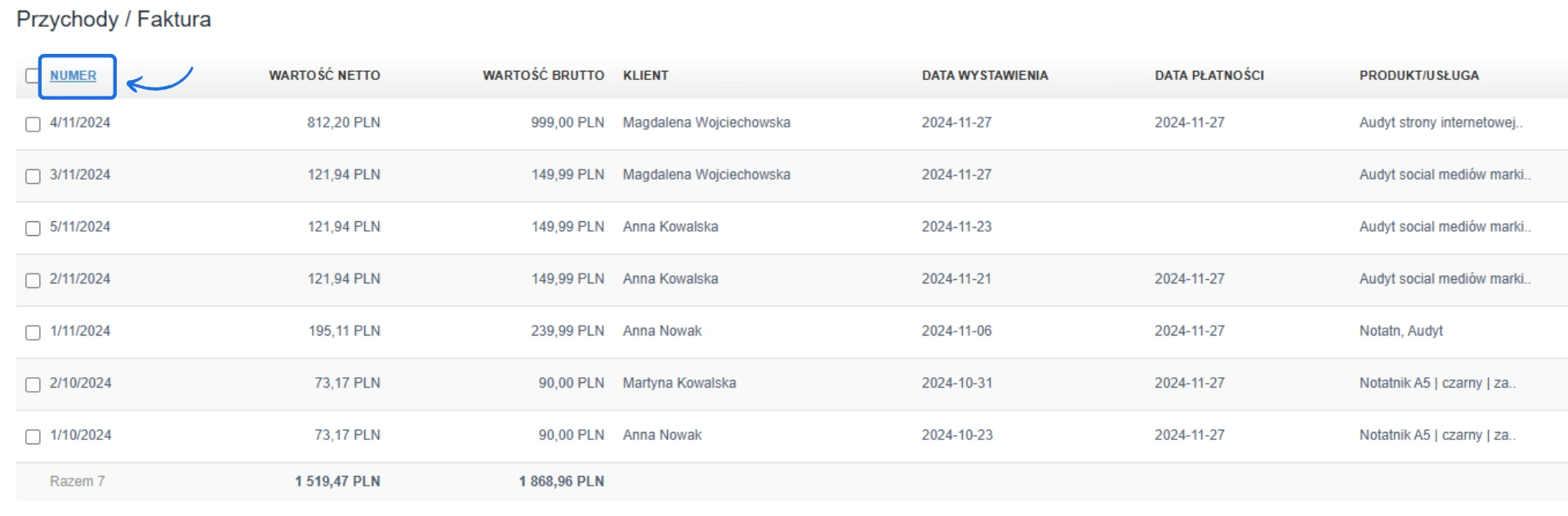
Task: Mark the checkbox for invoice 2/11/2024
Action: click(x=33, y=281)
